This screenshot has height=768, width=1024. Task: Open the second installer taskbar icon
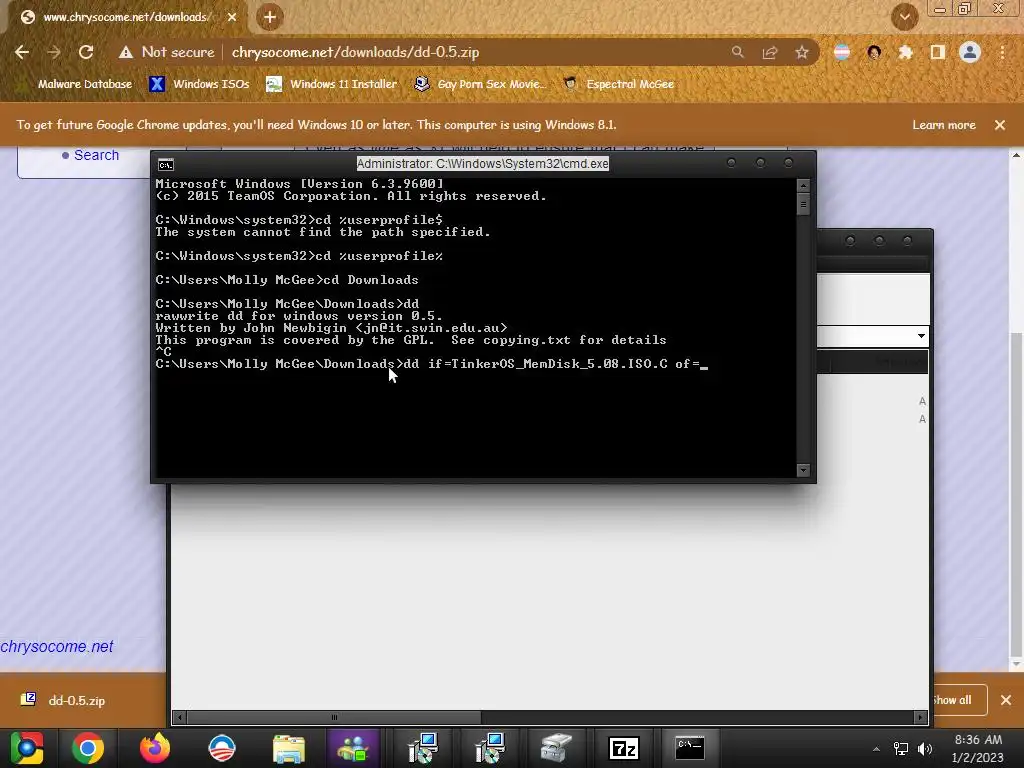(x=490, y=748)
